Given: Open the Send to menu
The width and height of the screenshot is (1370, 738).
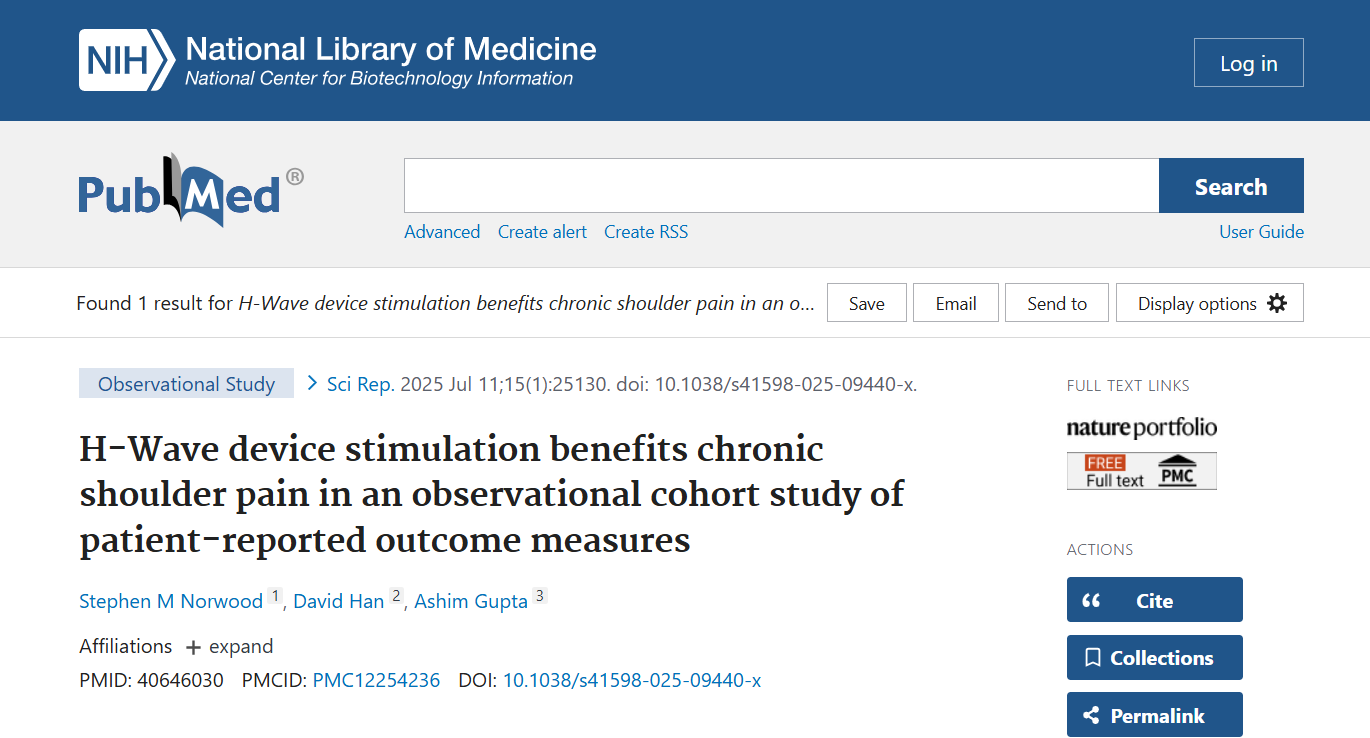Looking at the screenshot, I should coord(1056,303).
